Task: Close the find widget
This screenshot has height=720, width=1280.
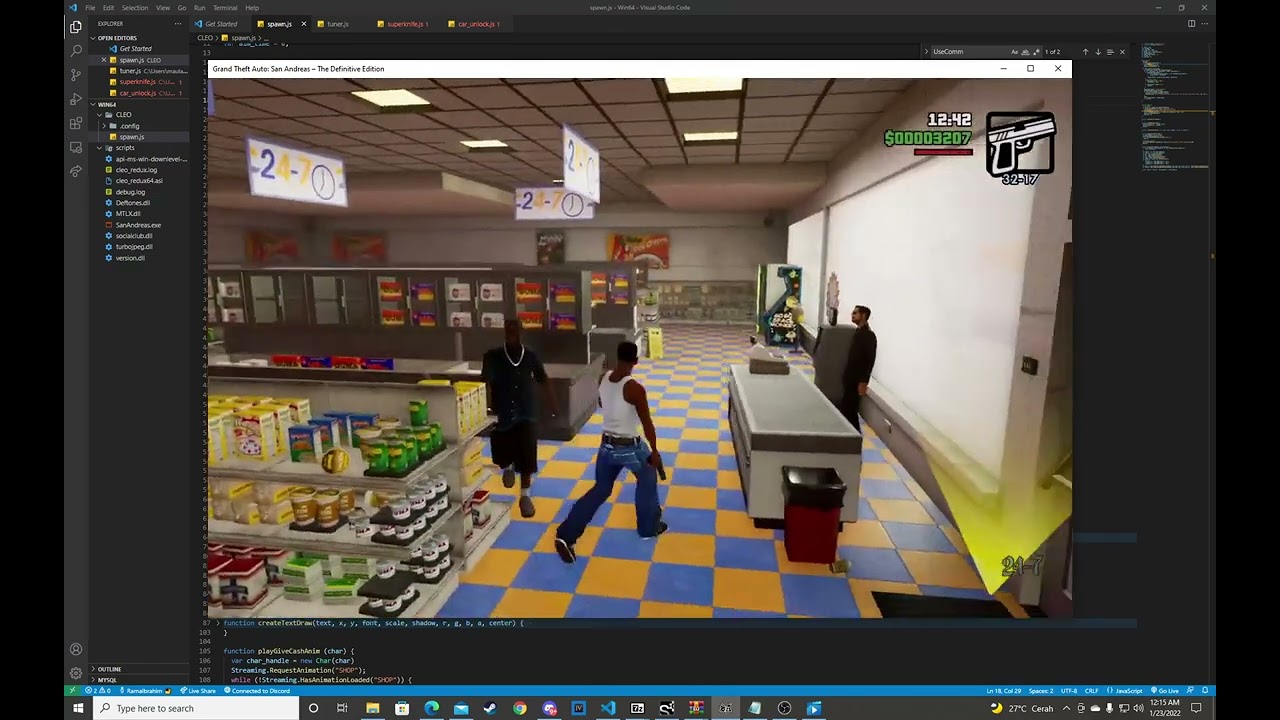Action: pos(1122,52)
